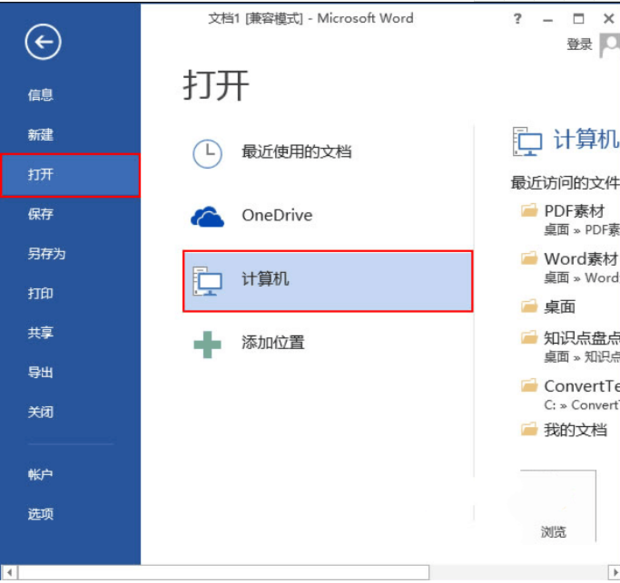This screenshot has width=620, height=583.
Task: Click the Word素材 folder icon
Action: 529,258
